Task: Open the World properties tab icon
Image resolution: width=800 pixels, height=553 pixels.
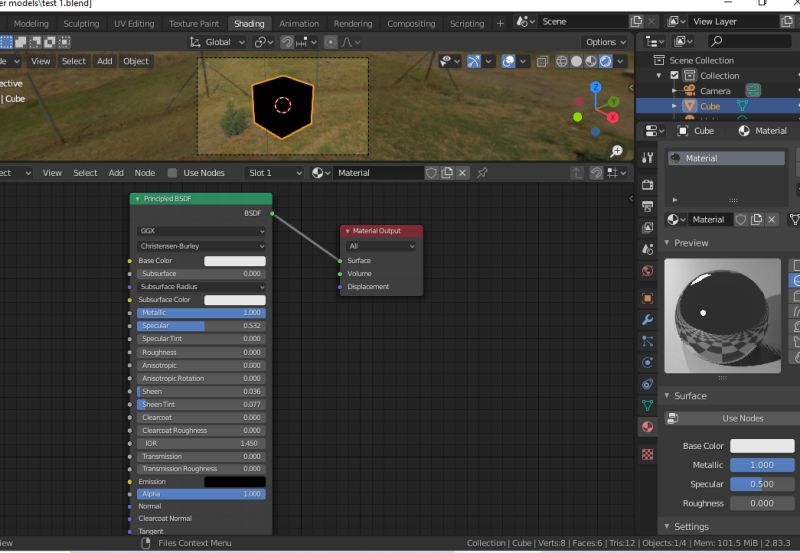Action: pyautogui.click(x=647, y=270)
